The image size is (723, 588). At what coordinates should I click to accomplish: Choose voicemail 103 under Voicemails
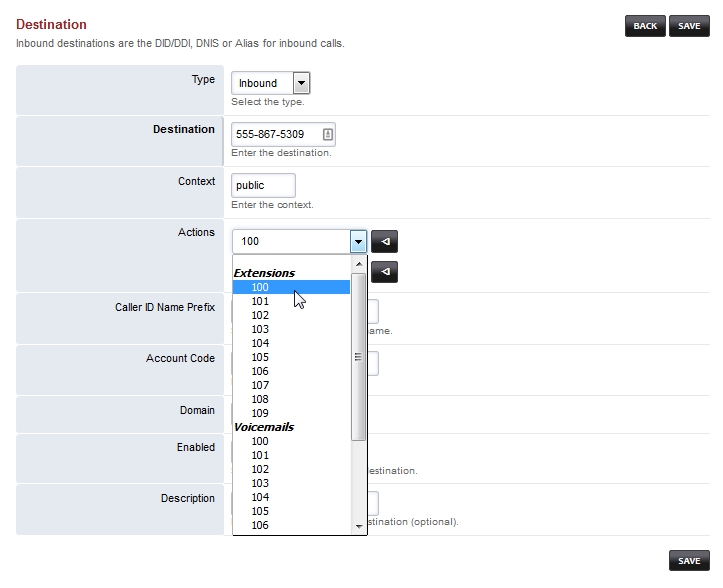[260, 483]
